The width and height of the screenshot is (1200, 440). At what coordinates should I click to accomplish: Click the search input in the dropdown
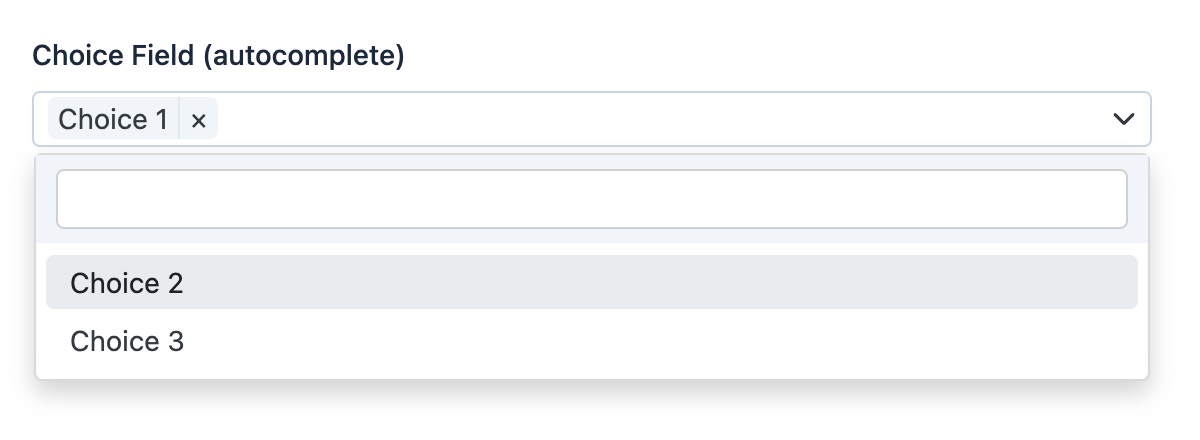pos(591,199)
